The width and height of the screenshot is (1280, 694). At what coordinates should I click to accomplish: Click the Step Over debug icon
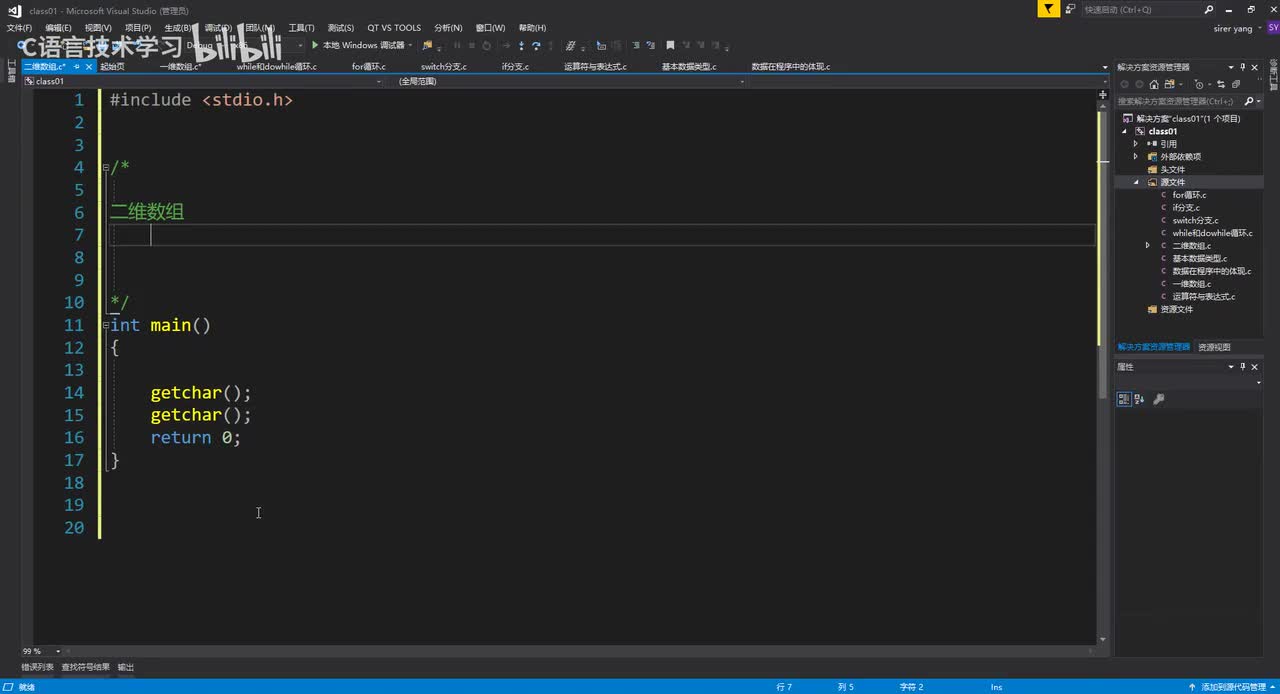pyautogui.click(x=536, y=45)
